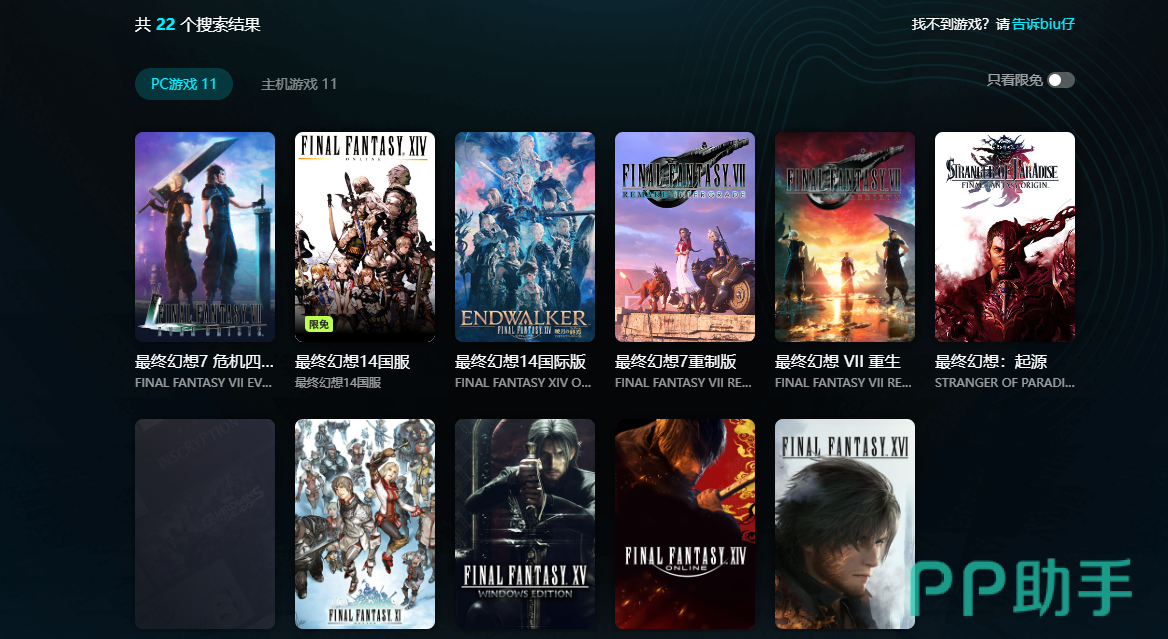Choose the Stranger of Paradise cover
1168x639 pixels.
pos(1005,237)
